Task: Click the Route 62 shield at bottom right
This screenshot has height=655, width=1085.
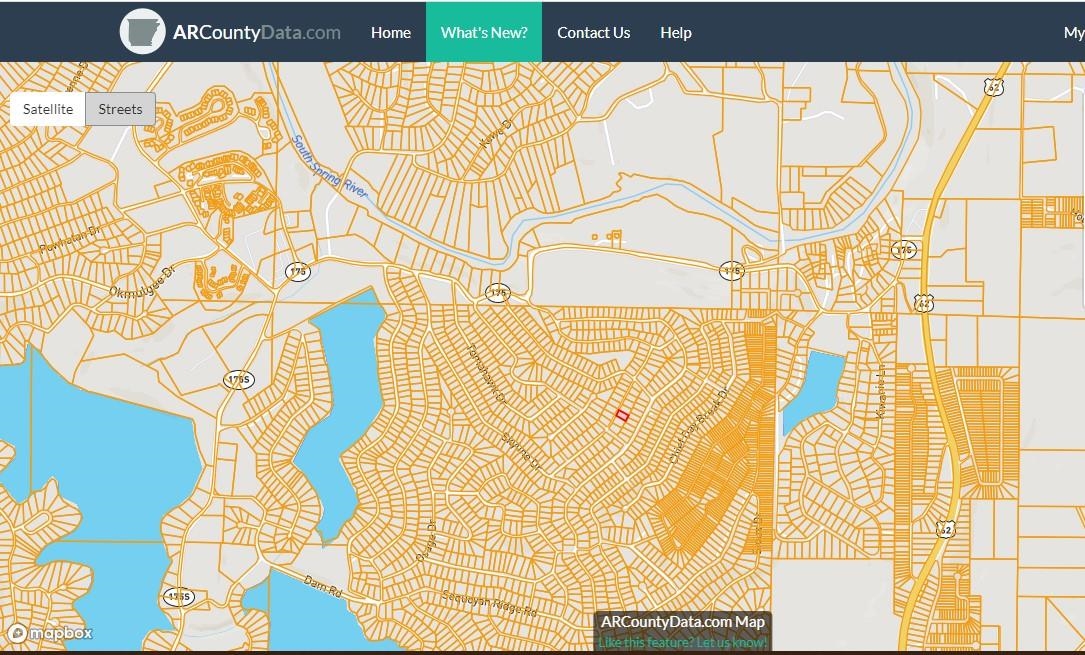Action: coord(947,527)
